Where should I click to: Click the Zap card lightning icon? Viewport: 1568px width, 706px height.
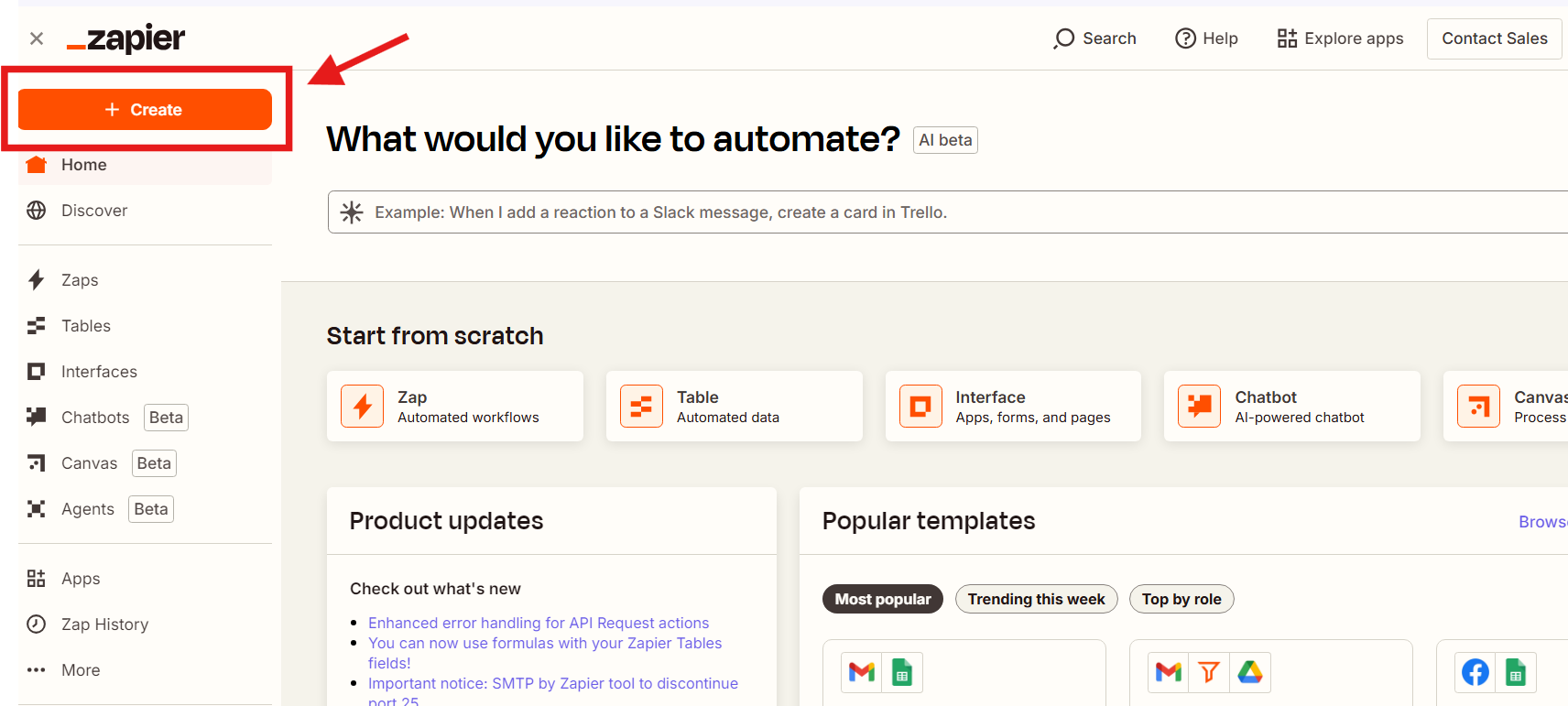tap(363, 407)
